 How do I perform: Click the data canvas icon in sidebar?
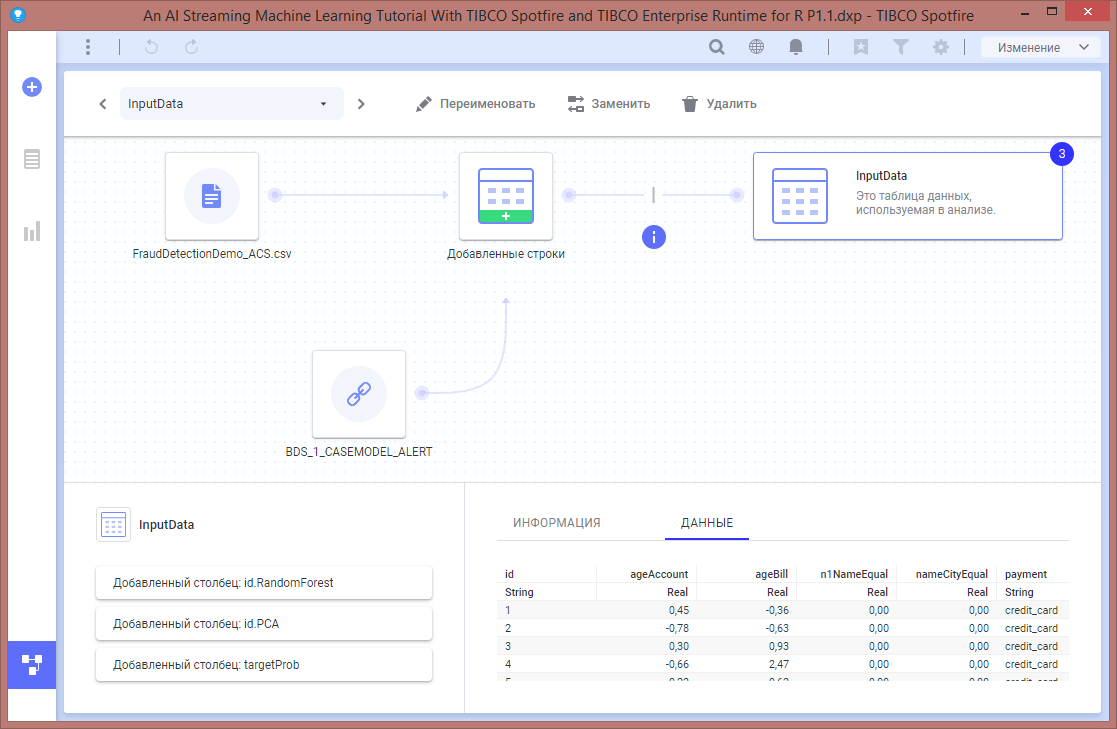pyautogui.click(x=32, y=665)
